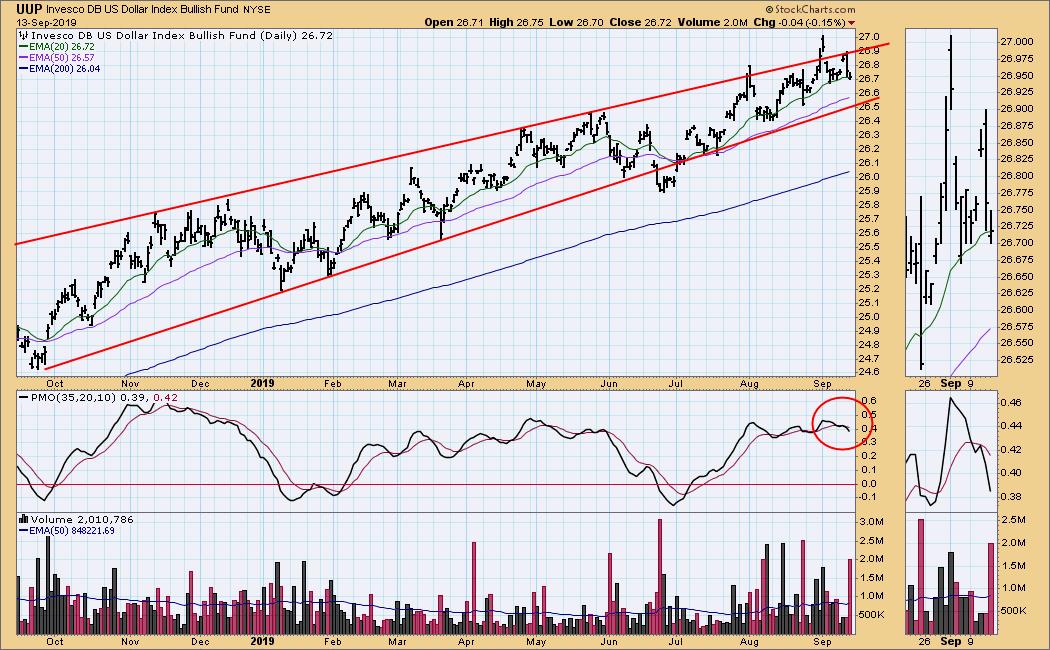Viewport: 1050px width, 650px height.
Task: Click the 24.6 label on the price axis
Action: pos(869,372)
